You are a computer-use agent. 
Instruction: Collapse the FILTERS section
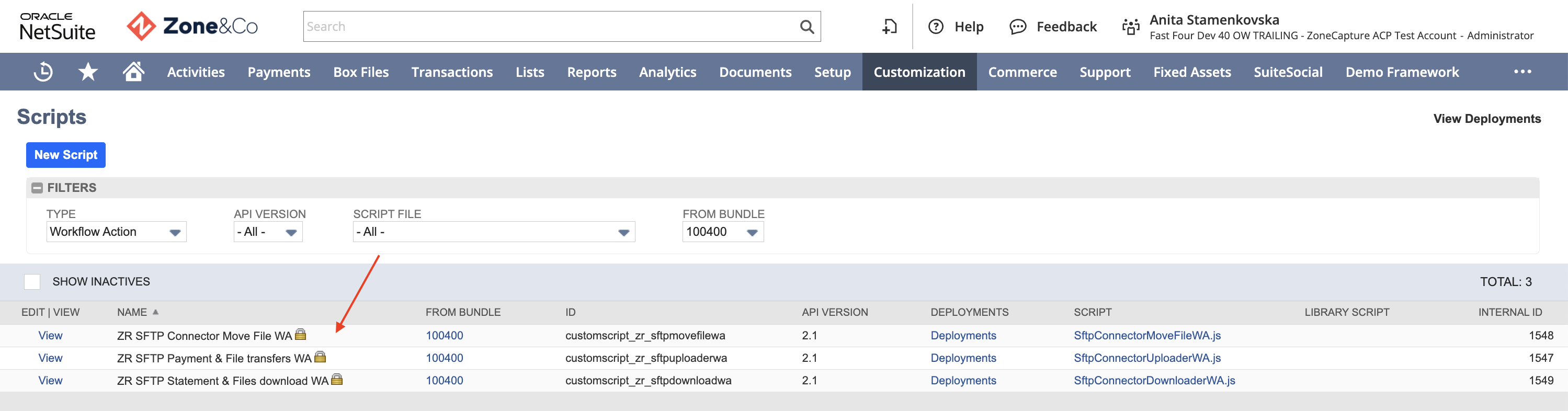coord(37,188)
